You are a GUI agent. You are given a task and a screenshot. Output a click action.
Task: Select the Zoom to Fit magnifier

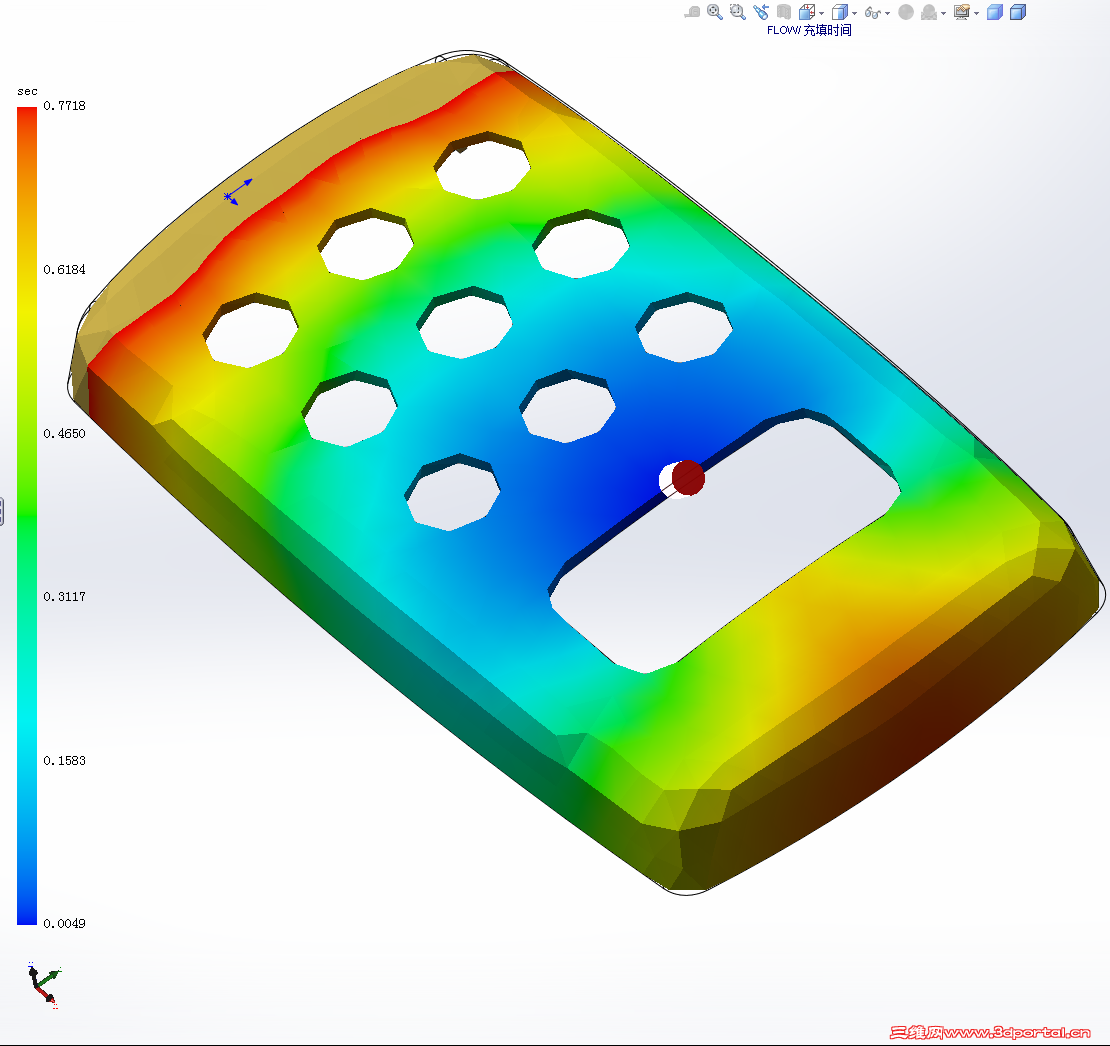point(715,12)
